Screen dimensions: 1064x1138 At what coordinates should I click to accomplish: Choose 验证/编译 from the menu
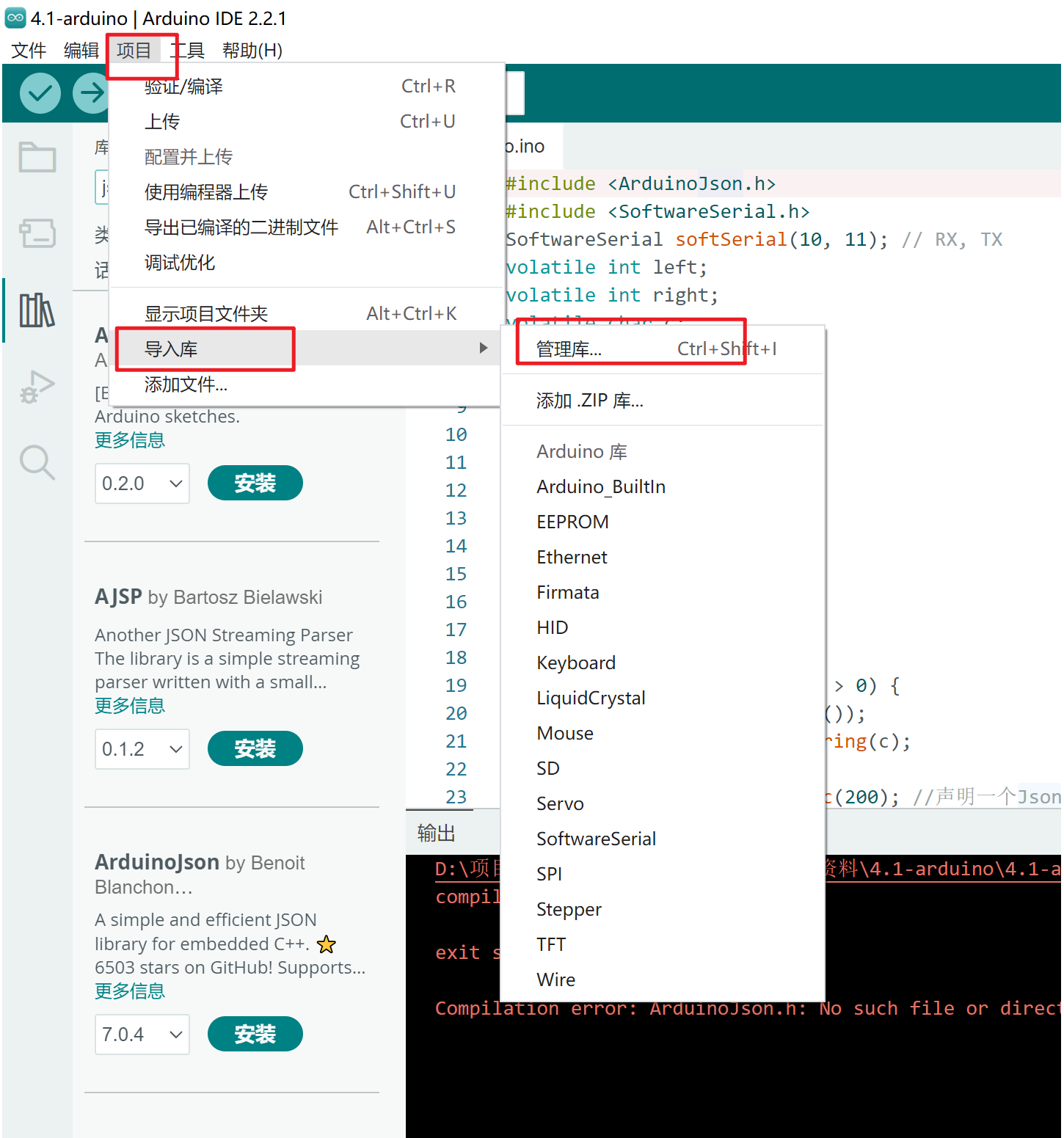(307, 87)
